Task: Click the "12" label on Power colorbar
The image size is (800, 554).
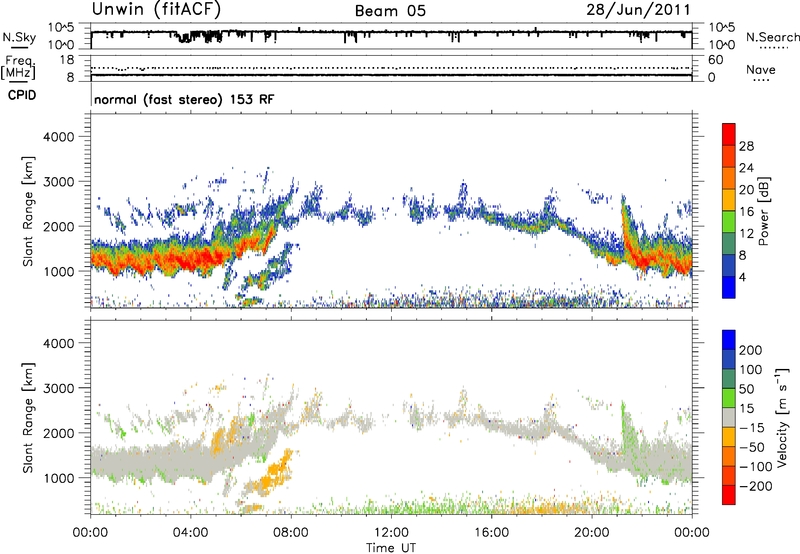Action: coord(746,234)
